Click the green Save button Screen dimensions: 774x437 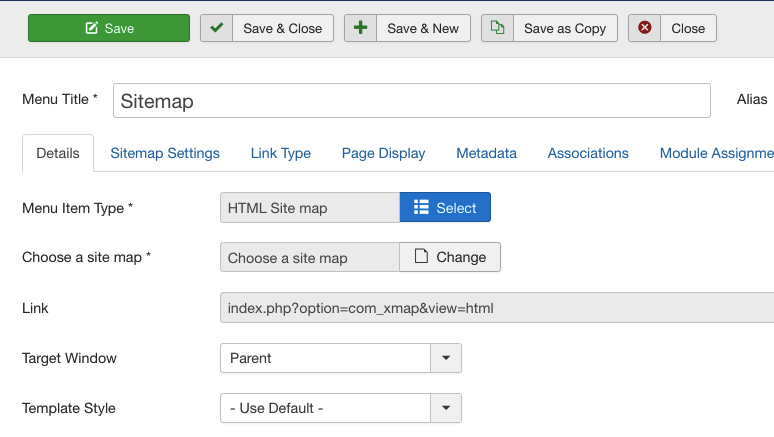click(108, 28)
